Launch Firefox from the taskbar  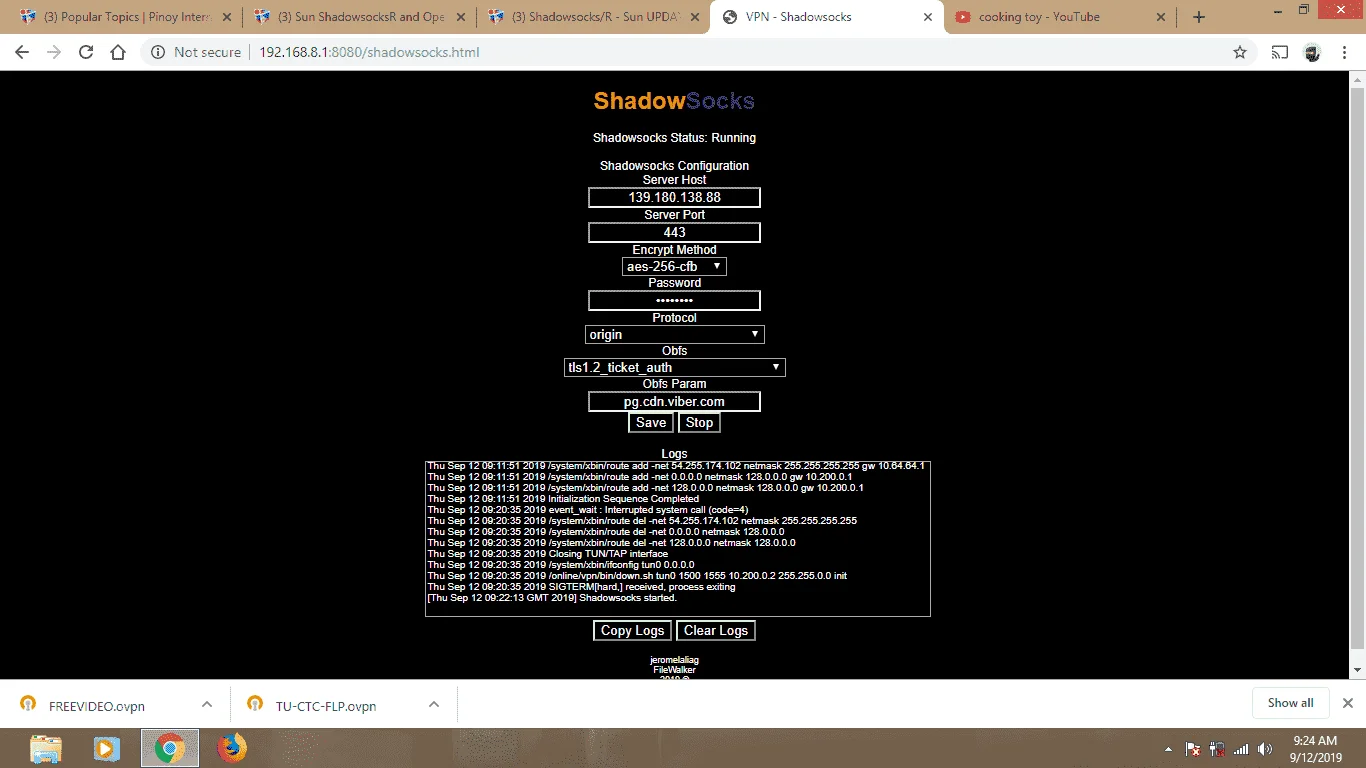point(232,748)
